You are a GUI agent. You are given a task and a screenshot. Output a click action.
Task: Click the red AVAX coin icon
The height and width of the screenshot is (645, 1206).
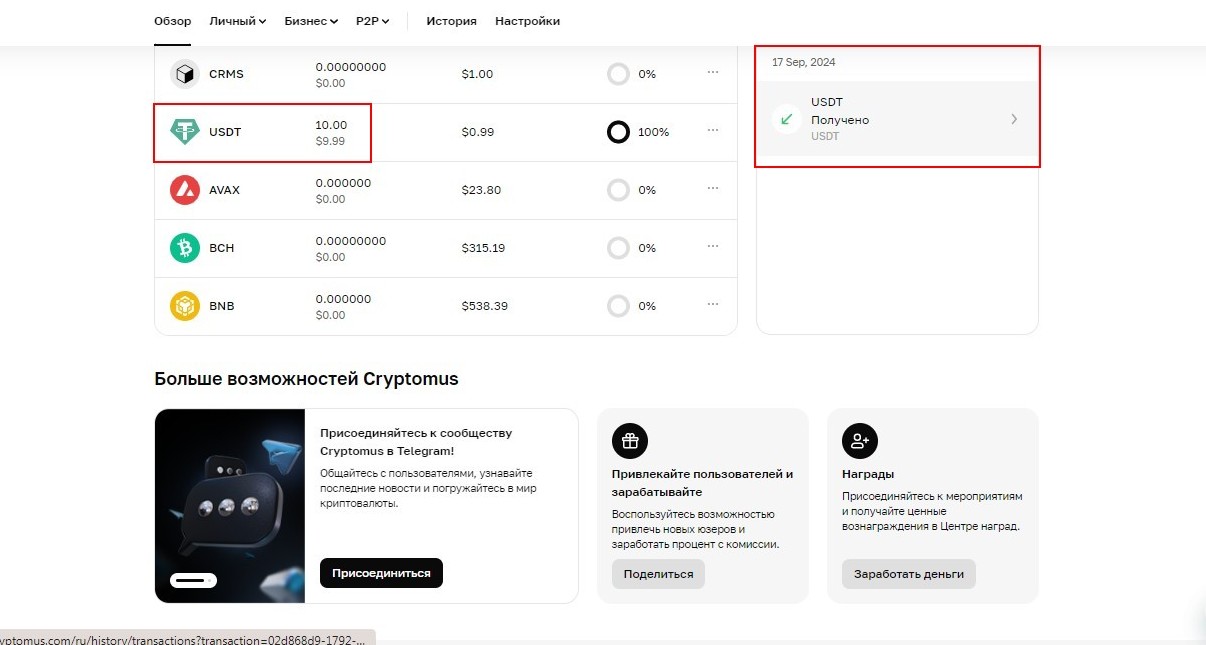point(185,190)
